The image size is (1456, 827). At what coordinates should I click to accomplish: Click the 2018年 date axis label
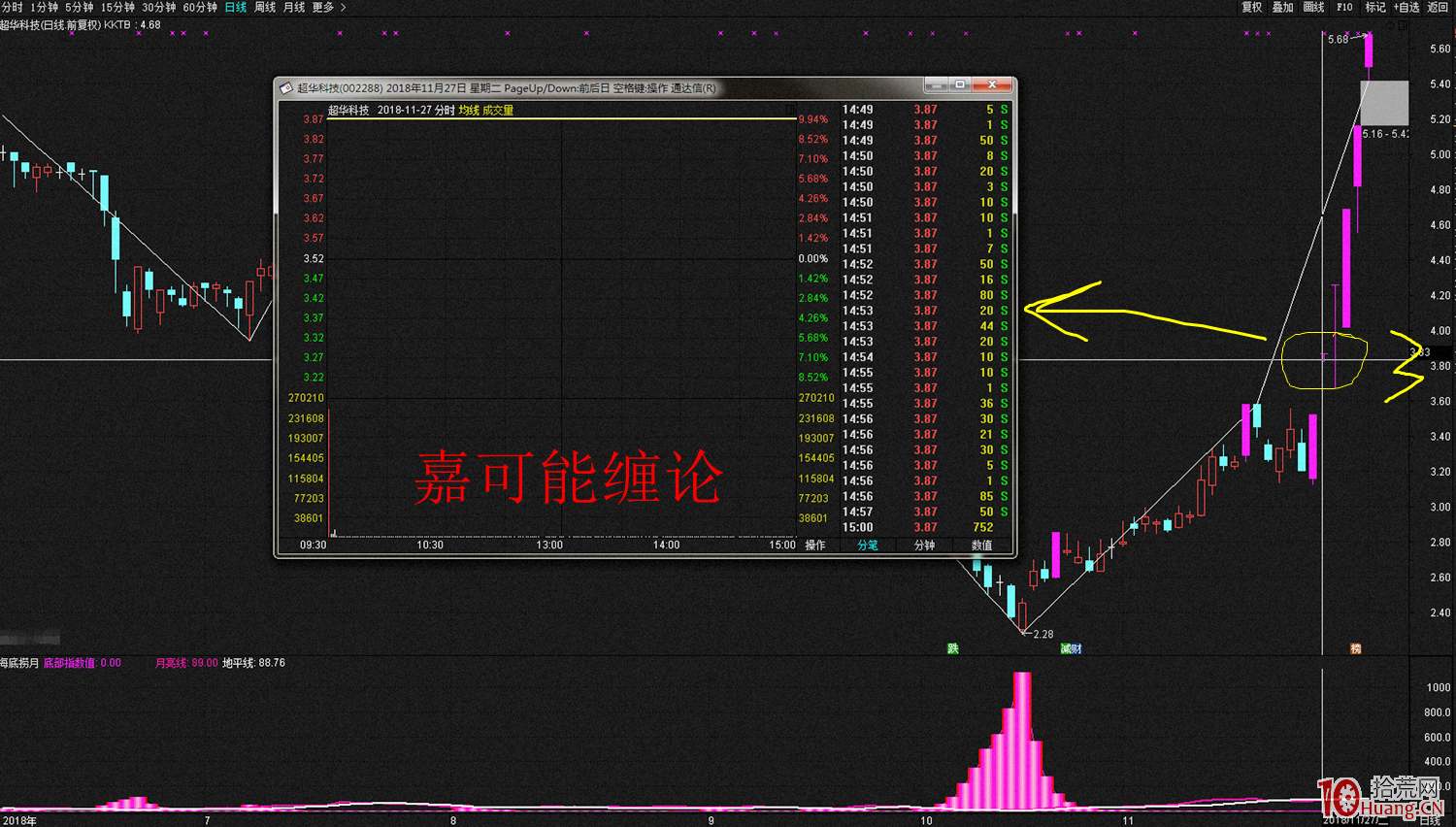coord(18,821)
